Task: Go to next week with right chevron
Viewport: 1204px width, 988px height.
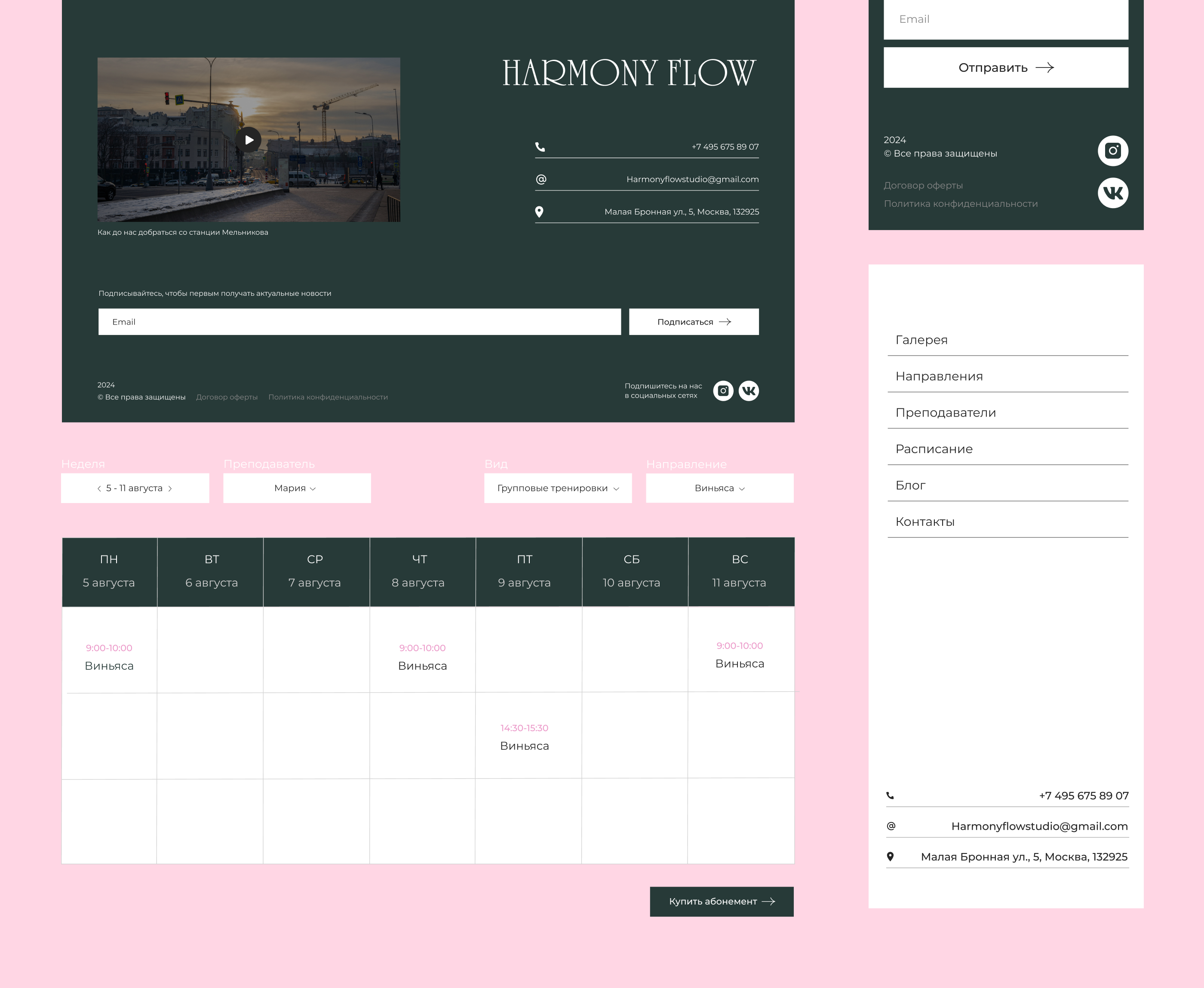Action: 170,488
